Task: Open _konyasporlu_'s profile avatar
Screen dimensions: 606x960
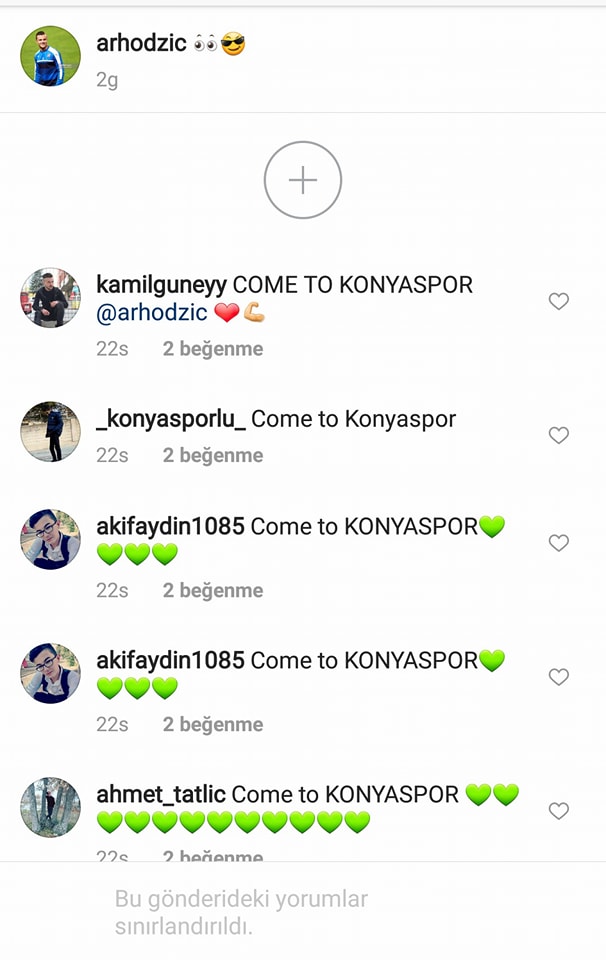Action: click(x=50, y=432)
